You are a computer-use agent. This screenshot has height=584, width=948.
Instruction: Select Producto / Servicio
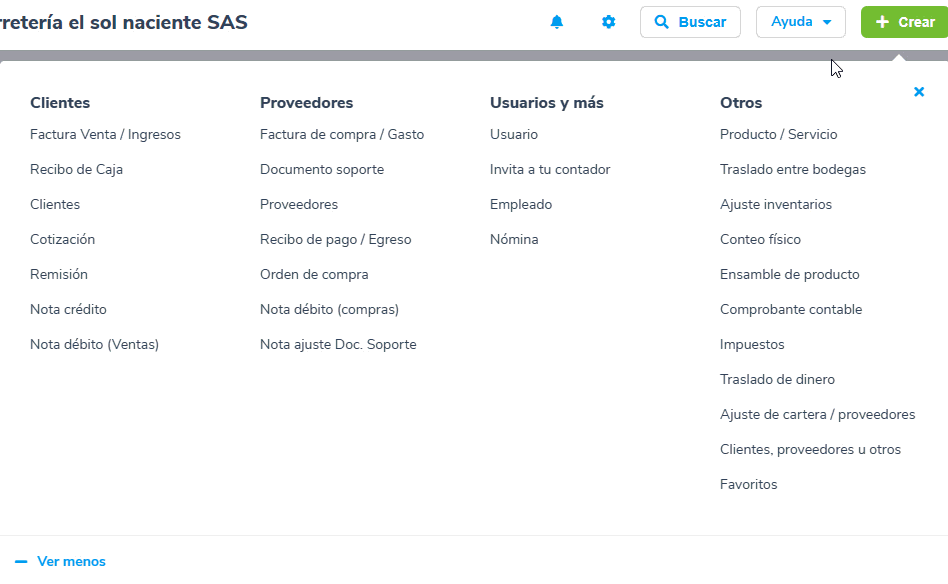pyautogui.click(x=778, y=134)
